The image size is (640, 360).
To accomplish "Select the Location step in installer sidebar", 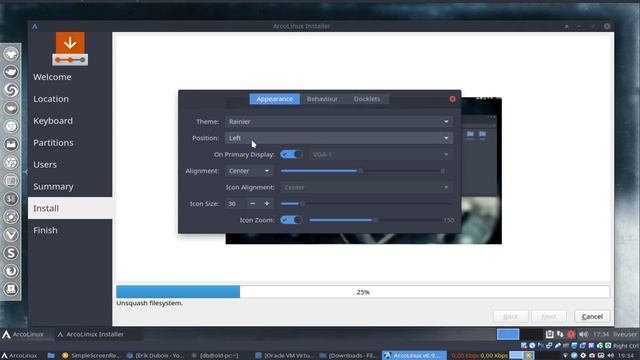I will [x=70, y=99].
